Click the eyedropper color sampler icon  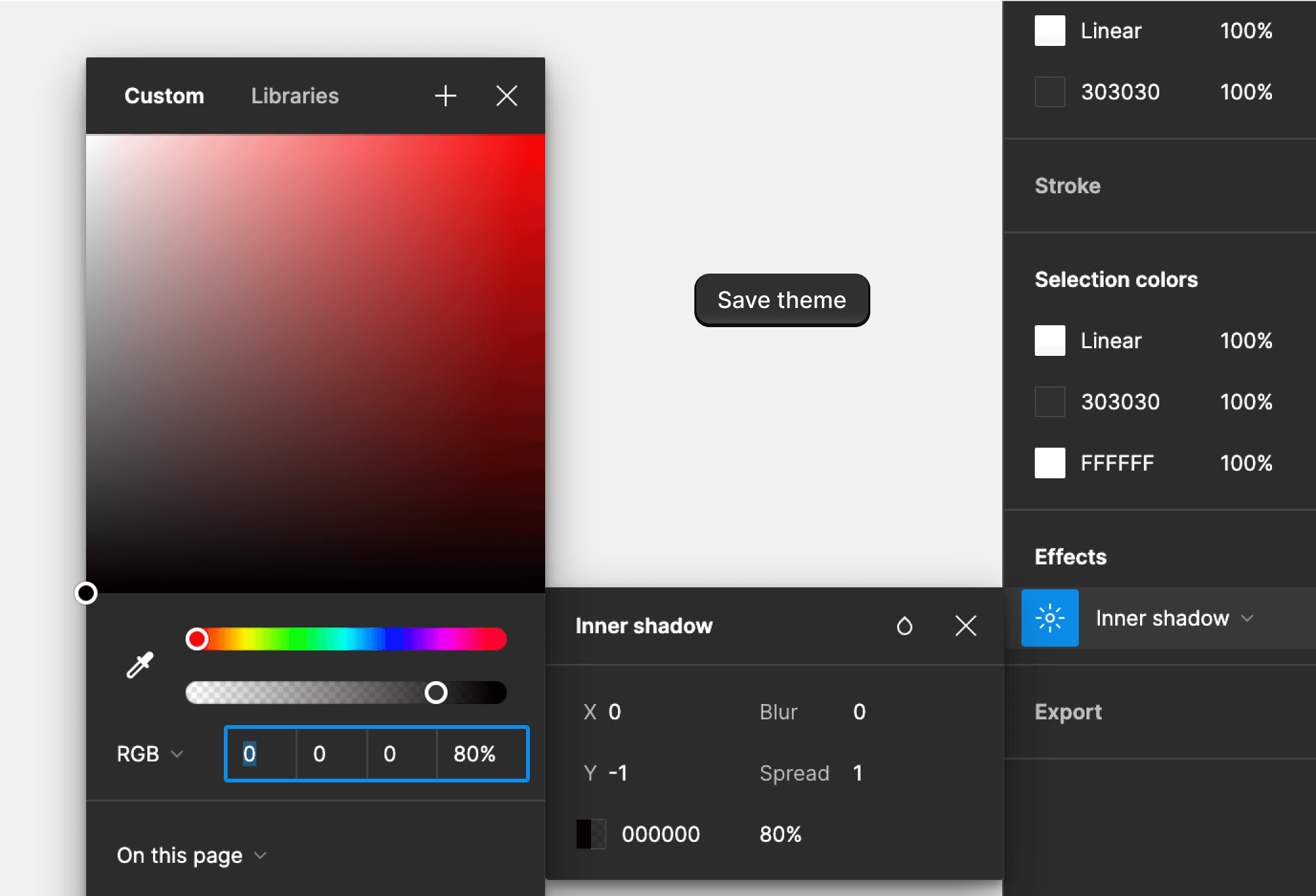(140, 665)
